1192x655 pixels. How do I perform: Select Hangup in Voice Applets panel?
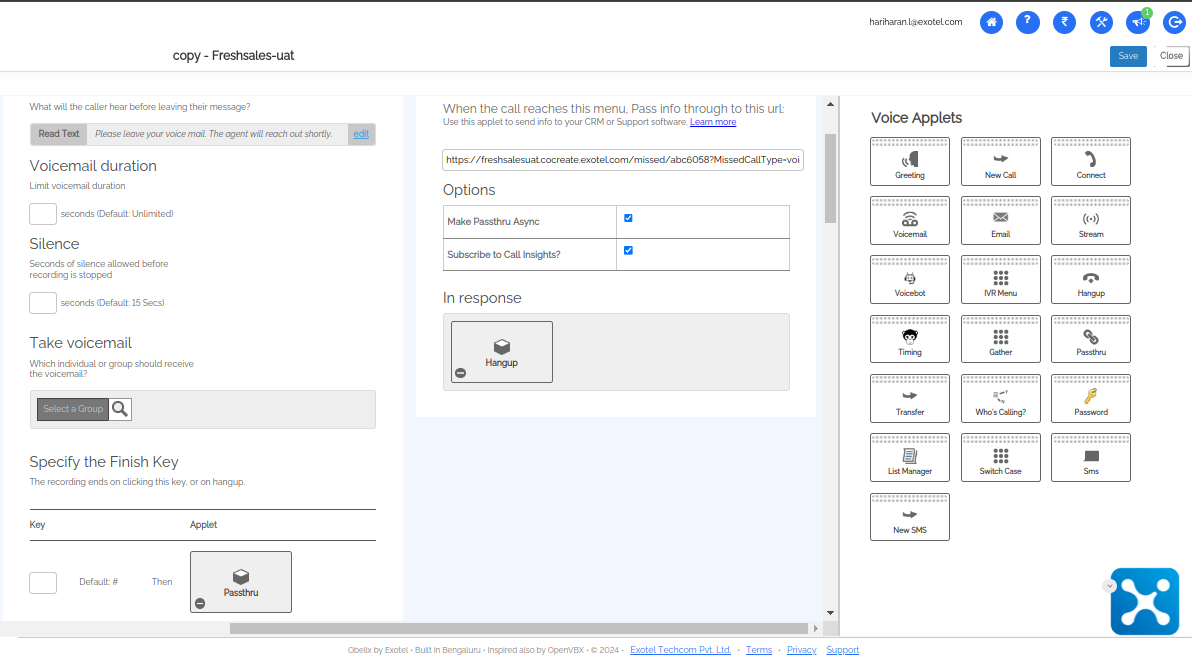point(1090,280)
